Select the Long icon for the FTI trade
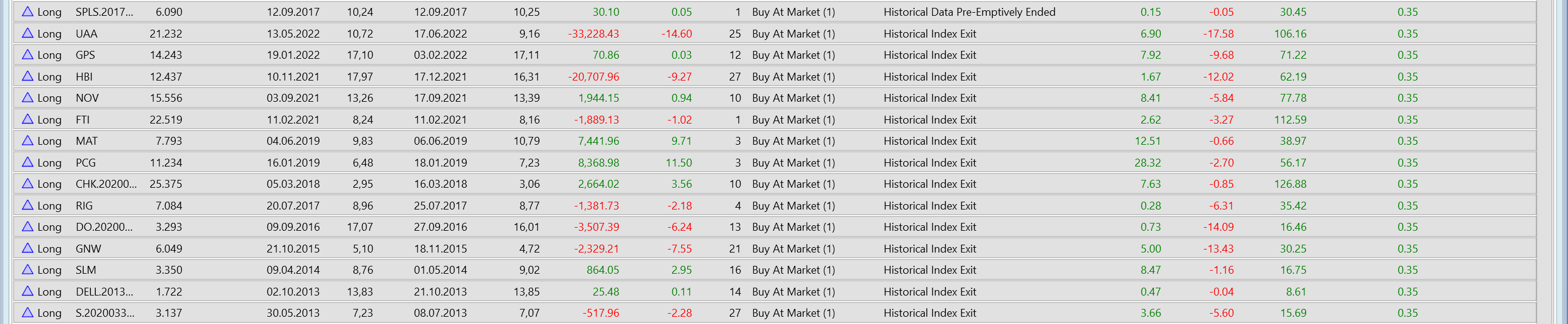This screenshot has width=1568, height=324. [x=27, y=119]
